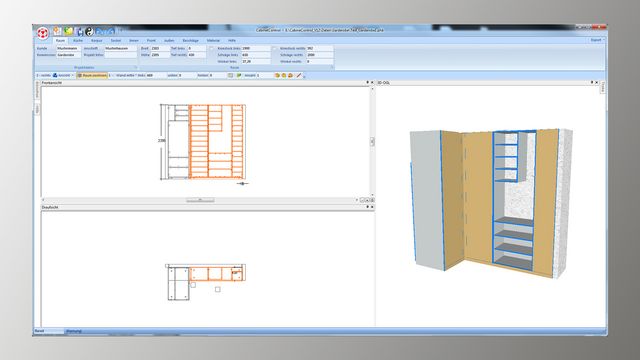This screenshot has height=360, width=640.
Task: Click the floppy disk save icon in quick access bar
Action: (80, 31)
